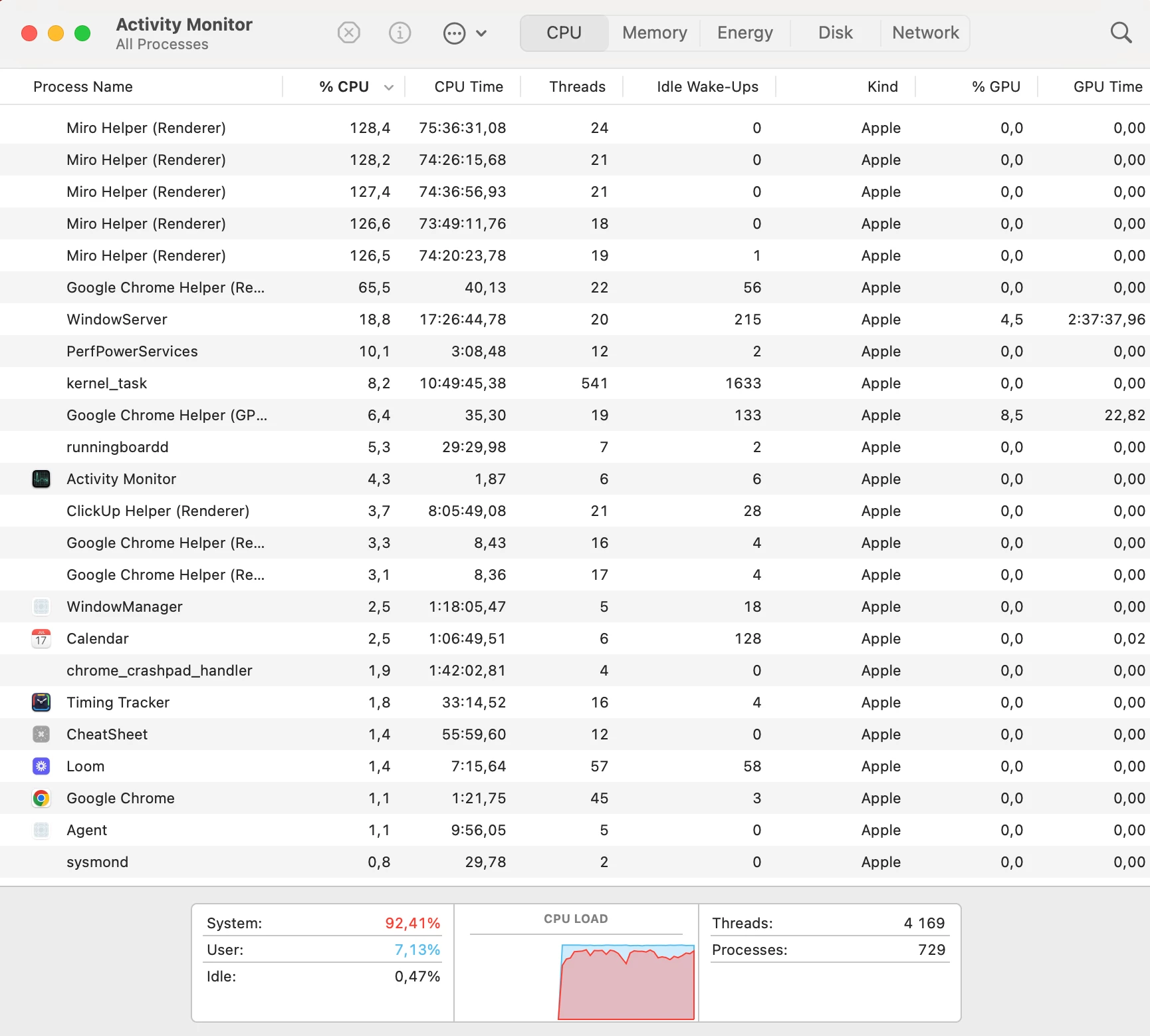Image resolution: width=1150 pixels, height=1036 pixels.
Task: Click the Agent process name
Action: (x=87, y=830)
